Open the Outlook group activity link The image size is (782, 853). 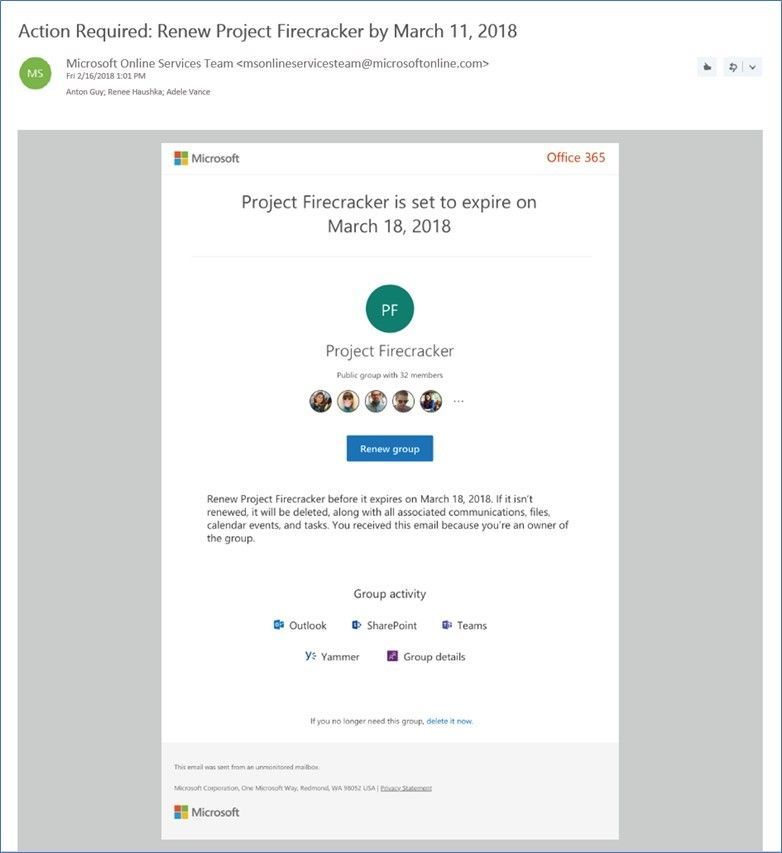pyautogui.click(x=300, y=625)
